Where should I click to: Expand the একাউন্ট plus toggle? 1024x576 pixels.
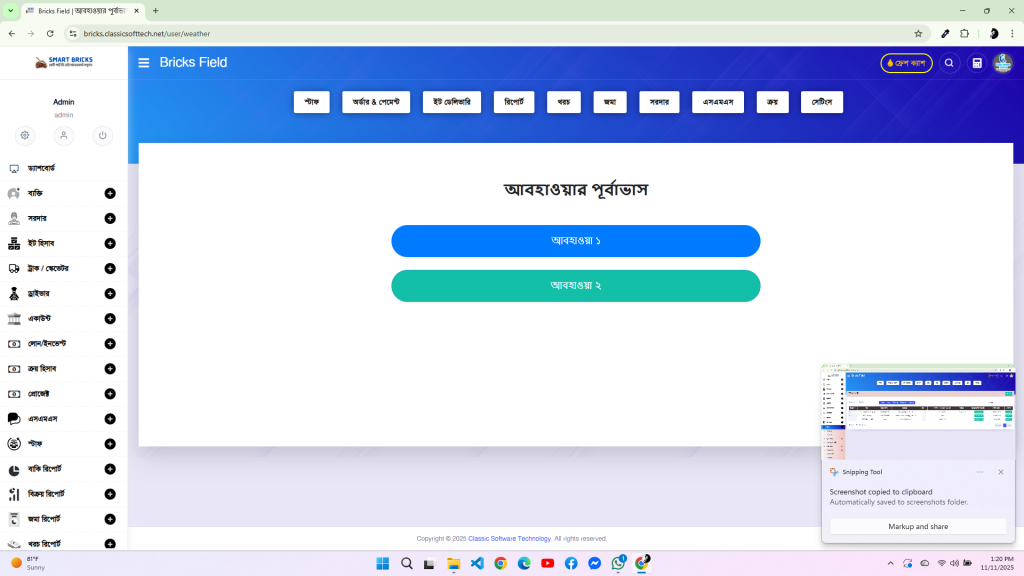coord(110,318)
